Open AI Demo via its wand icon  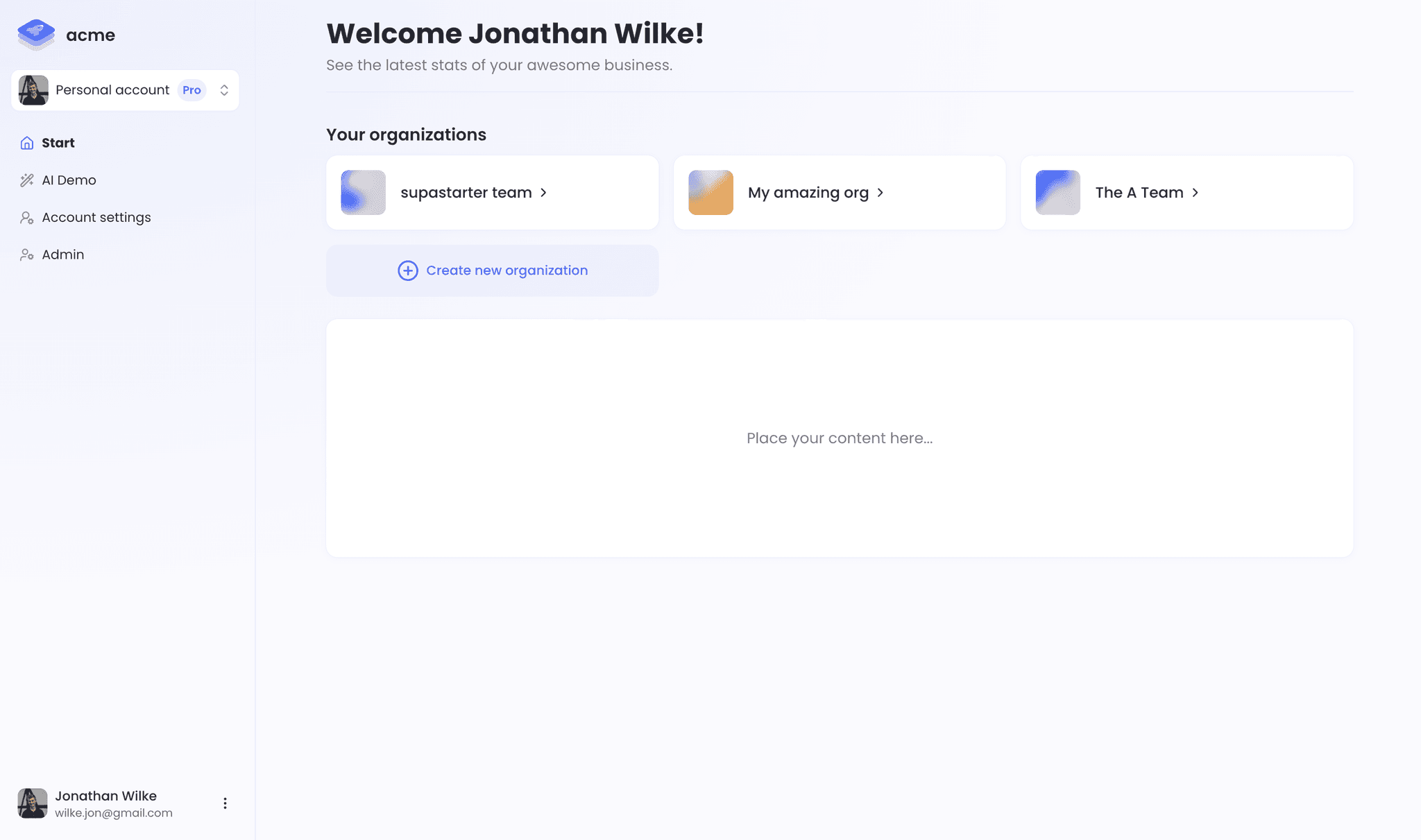(x=26, y=180)
